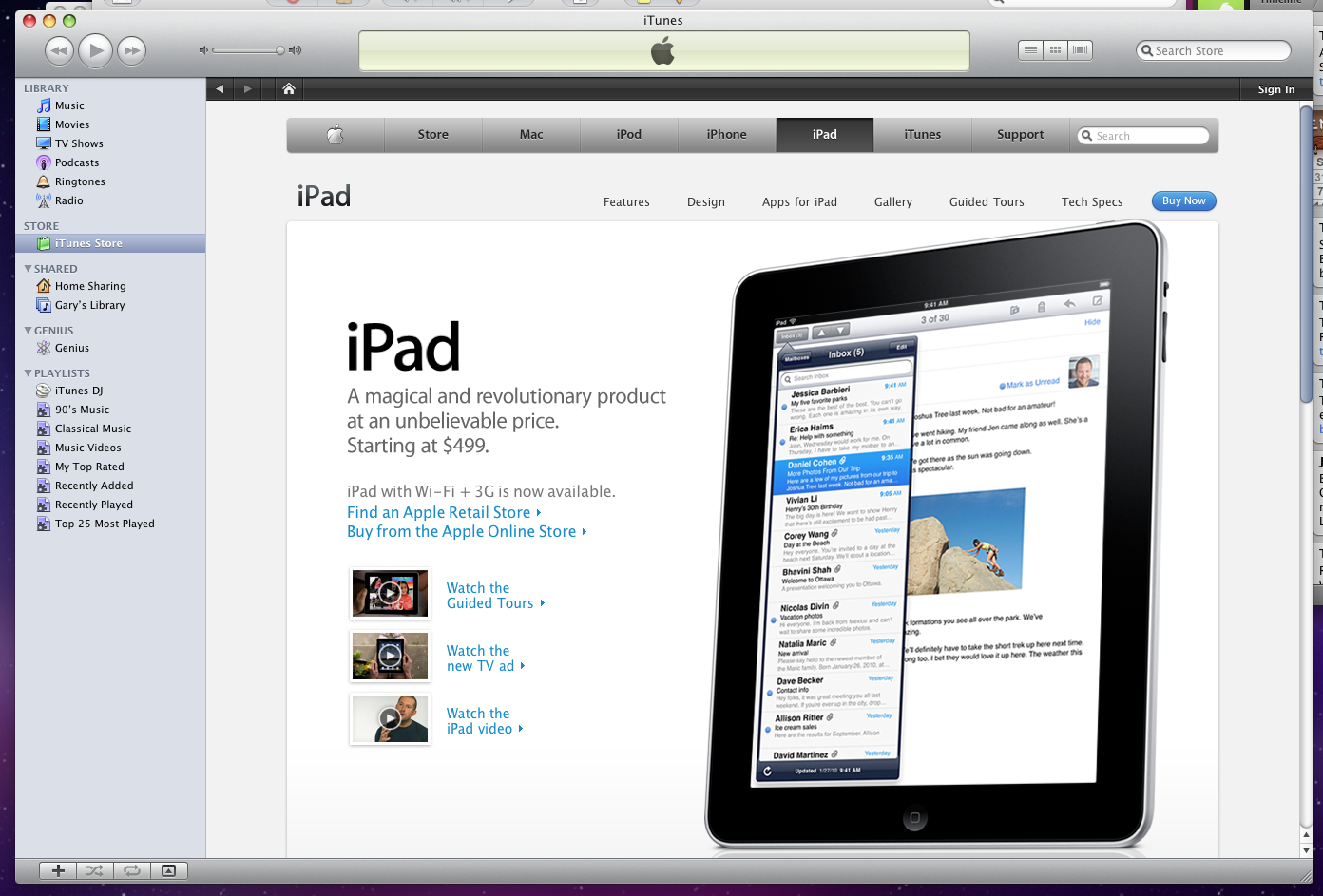Image resolution: width=1323 pixels, height=896 pixels.
Task: Open the Store tab
Action: [433, 135]
